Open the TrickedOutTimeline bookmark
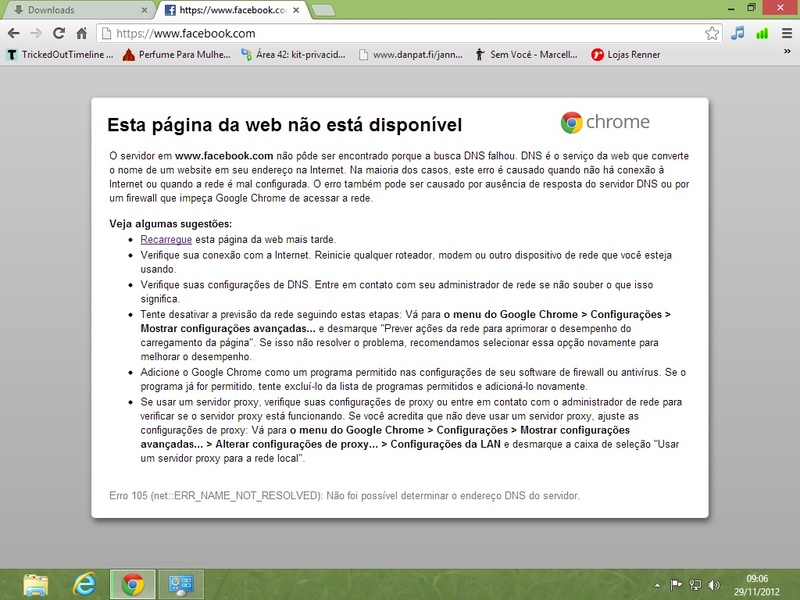The width and height of the screenshot is (800, 600). (x=60, y=55)
